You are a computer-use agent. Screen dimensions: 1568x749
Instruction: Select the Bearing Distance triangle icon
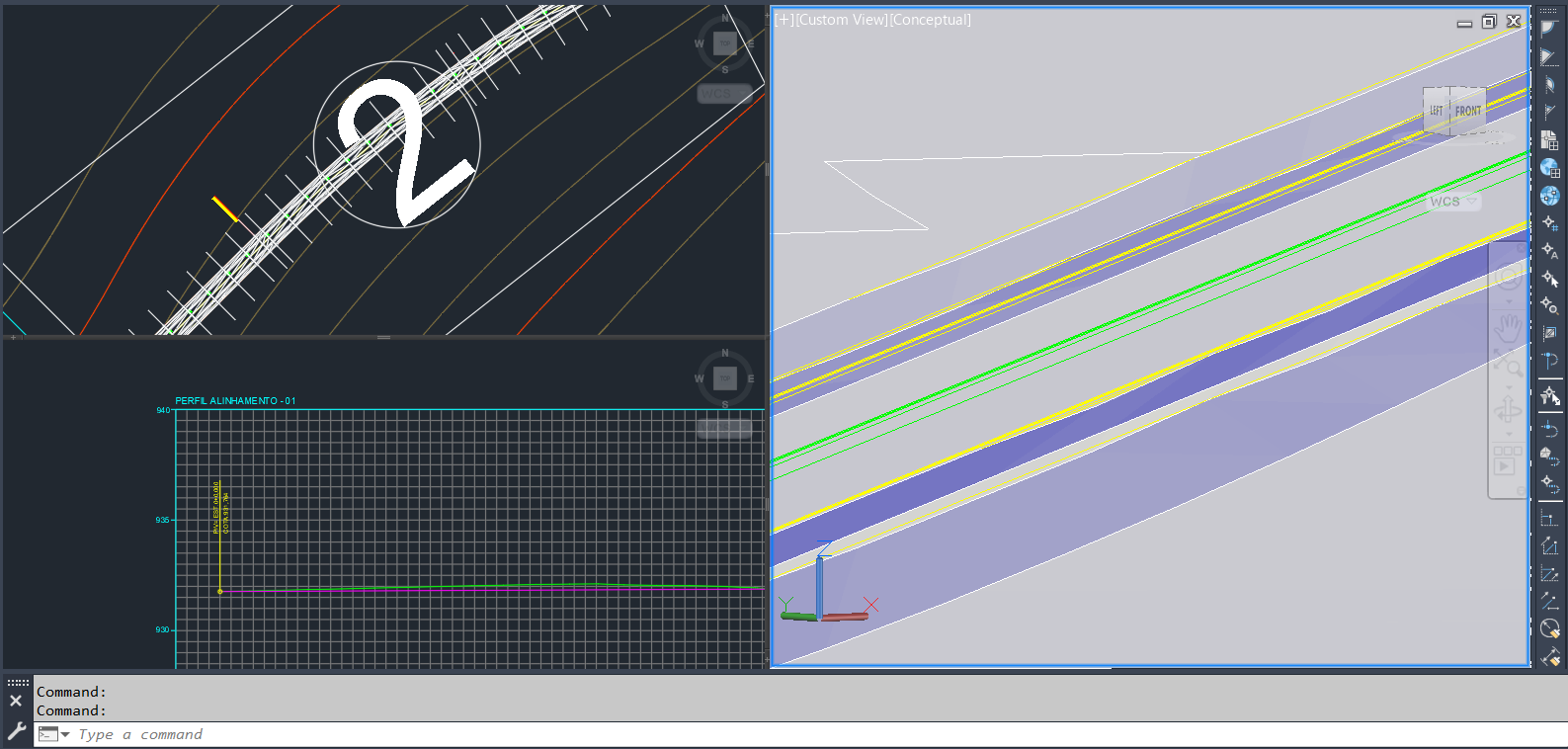1549,57
